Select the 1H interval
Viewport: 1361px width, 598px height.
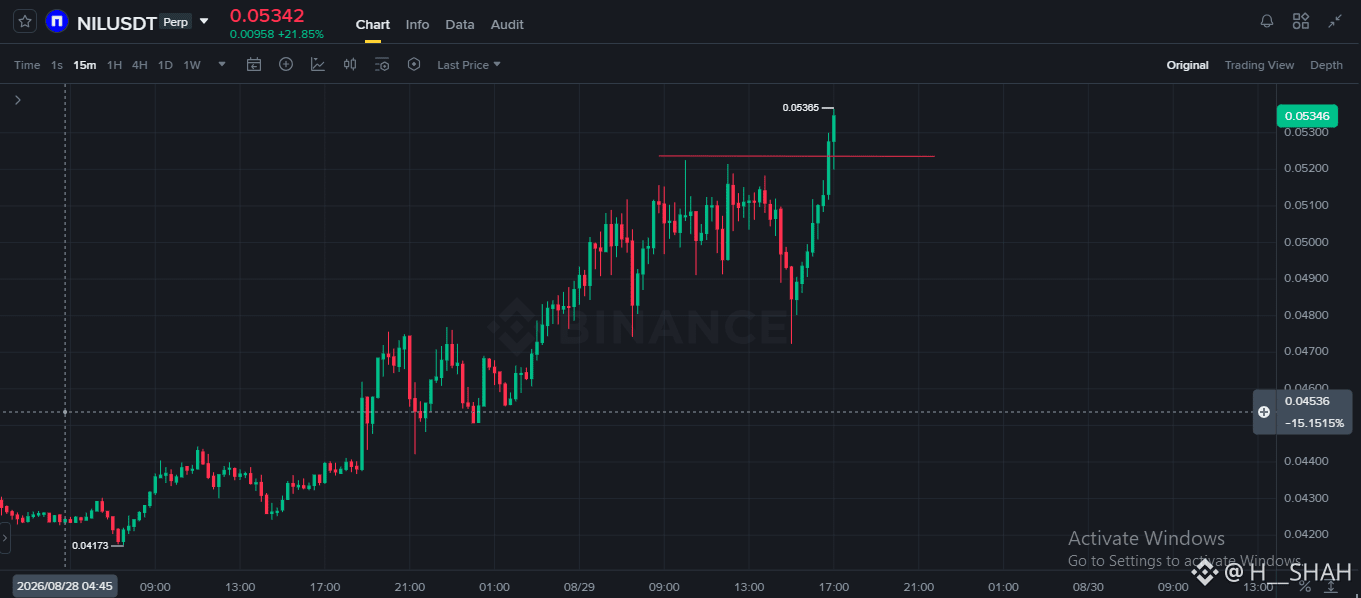114,65
